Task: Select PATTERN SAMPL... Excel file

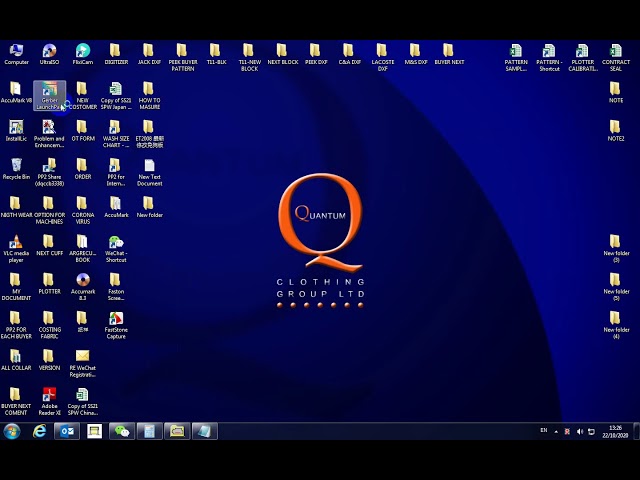Action: [x=516, y=58]
